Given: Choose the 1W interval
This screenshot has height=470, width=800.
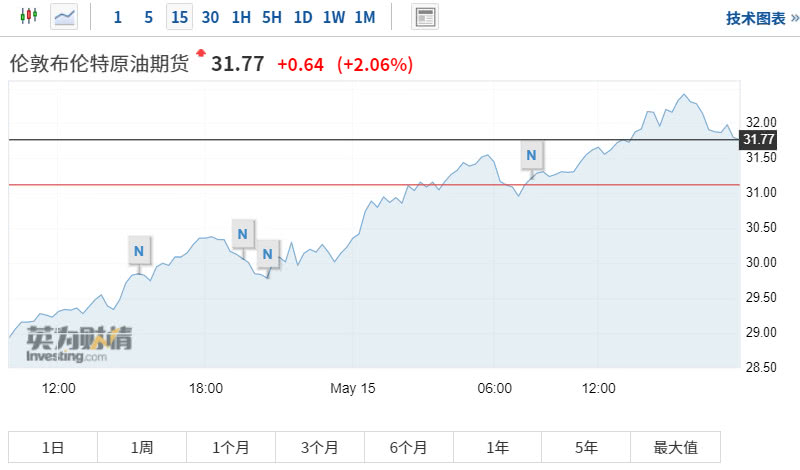Looking at the screenshot, I should point(334,17).
